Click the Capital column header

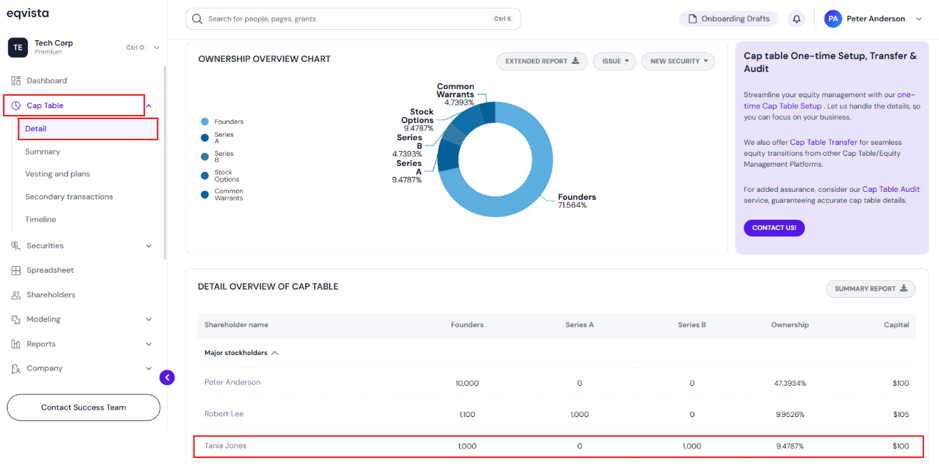(x=897, y=325)
